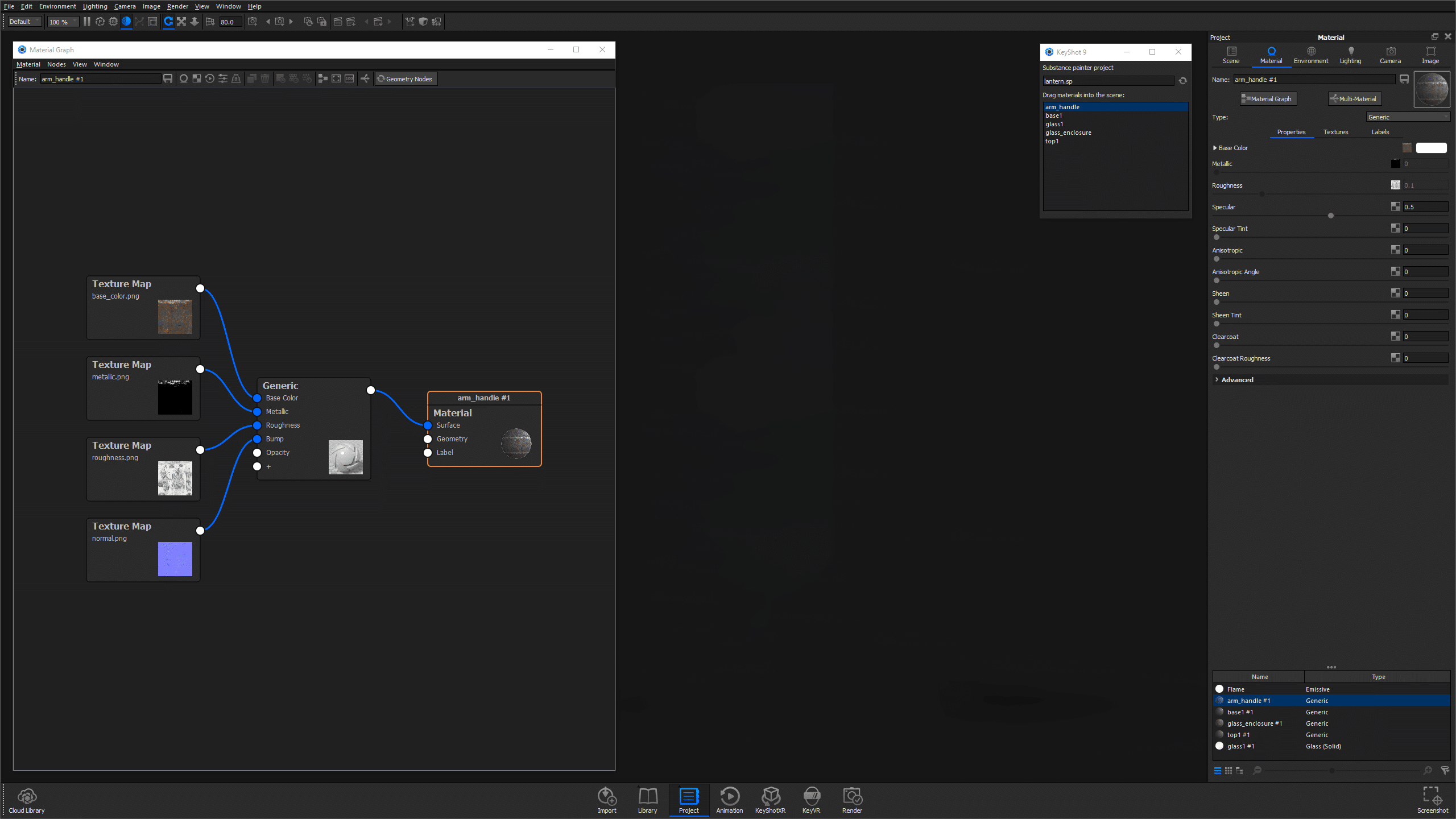Switch to Environment tab in Project panel
The height and width of the screenshot is (819, 1456).
pyautogui.click(x=1311, y=55)
